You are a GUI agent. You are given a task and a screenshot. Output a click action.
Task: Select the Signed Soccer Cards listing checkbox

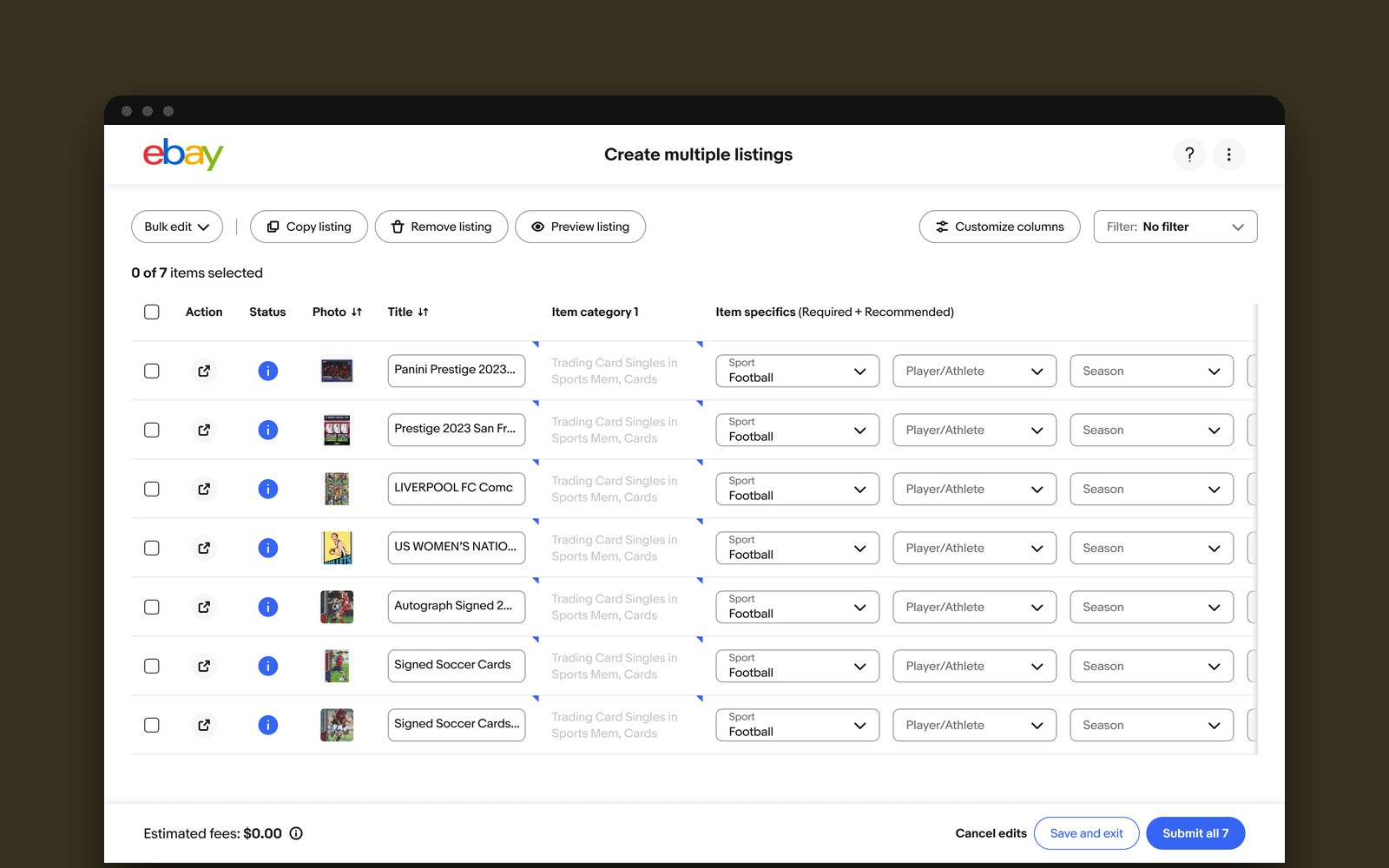152,666
